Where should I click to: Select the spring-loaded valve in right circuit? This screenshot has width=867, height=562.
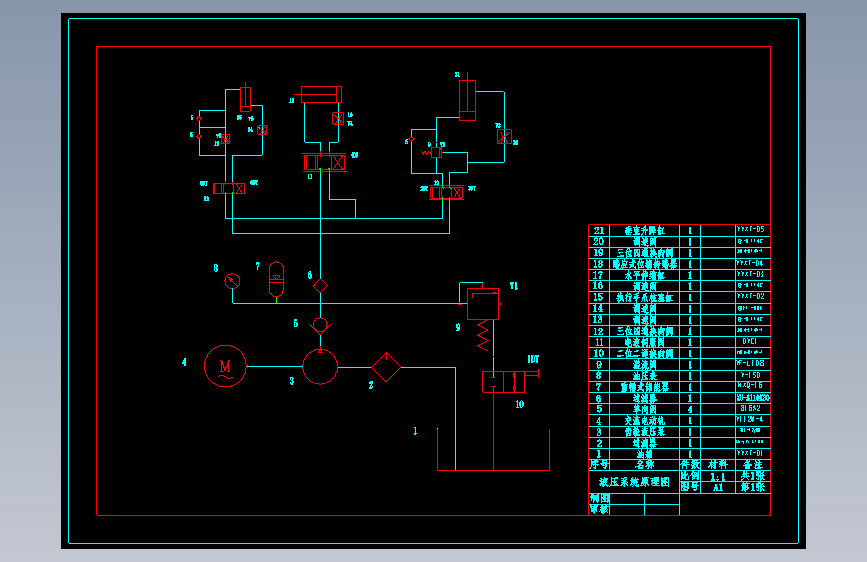click(x=434, y=152)
